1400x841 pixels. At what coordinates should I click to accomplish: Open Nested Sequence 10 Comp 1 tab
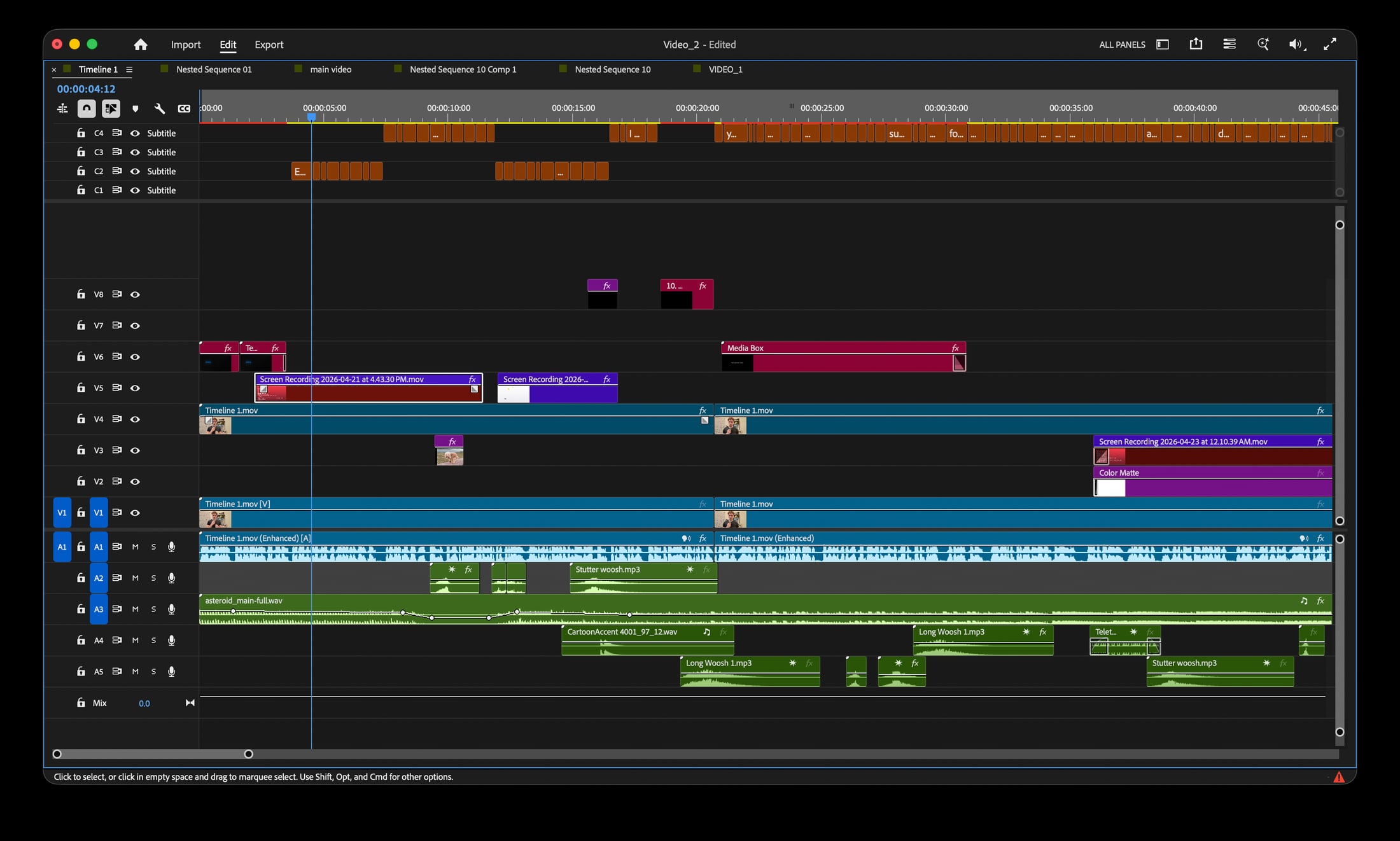[x=463, y=69]
